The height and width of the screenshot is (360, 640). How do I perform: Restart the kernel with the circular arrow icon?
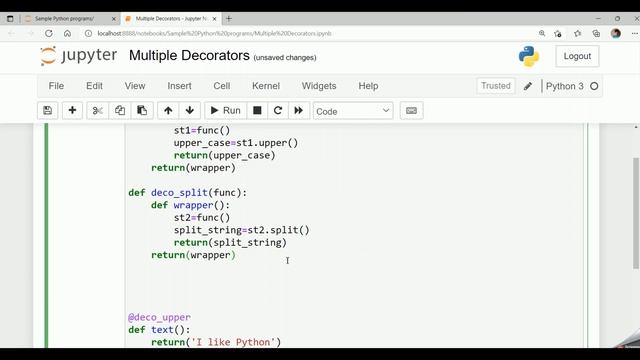pos(278,111)
